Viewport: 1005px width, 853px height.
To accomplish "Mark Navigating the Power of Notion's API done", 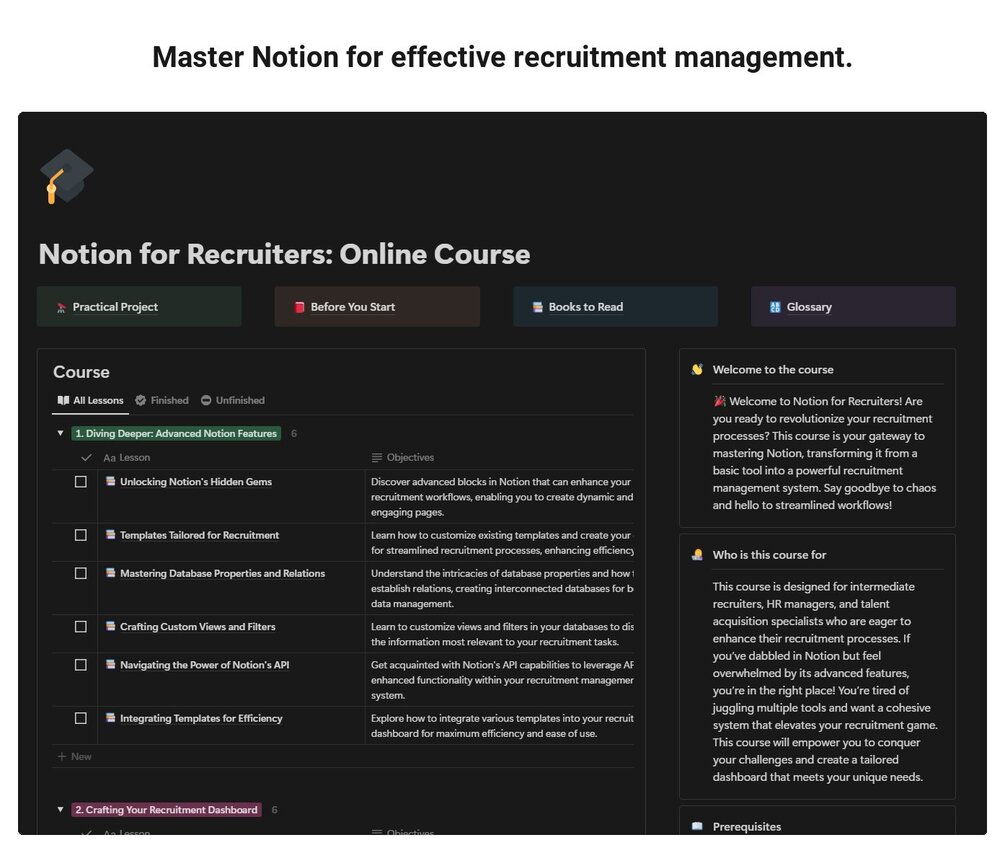I will click(81, 665).
